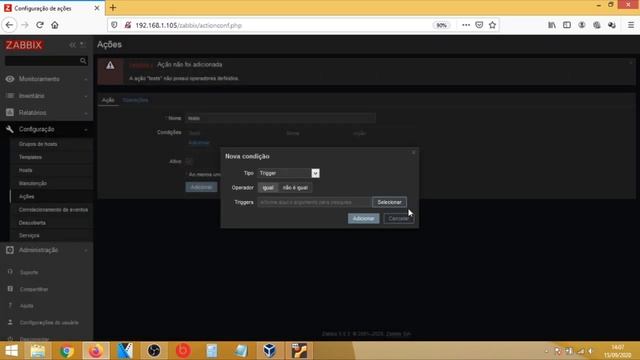Open VirtualBox from the taskbar
The image size is (640, 360).
click(269, 351)
